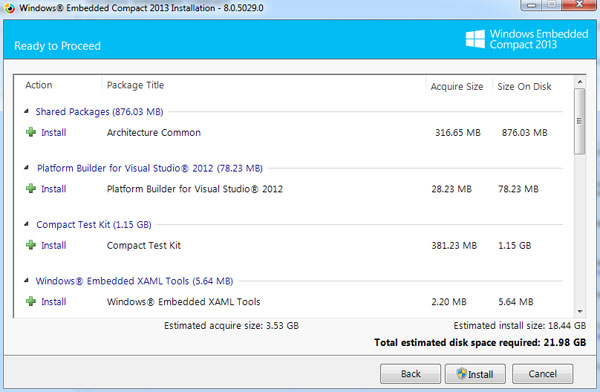Click the green plus icon for Compact Test Kit
This screenshot has width=600, height=392.
(31, 245)
